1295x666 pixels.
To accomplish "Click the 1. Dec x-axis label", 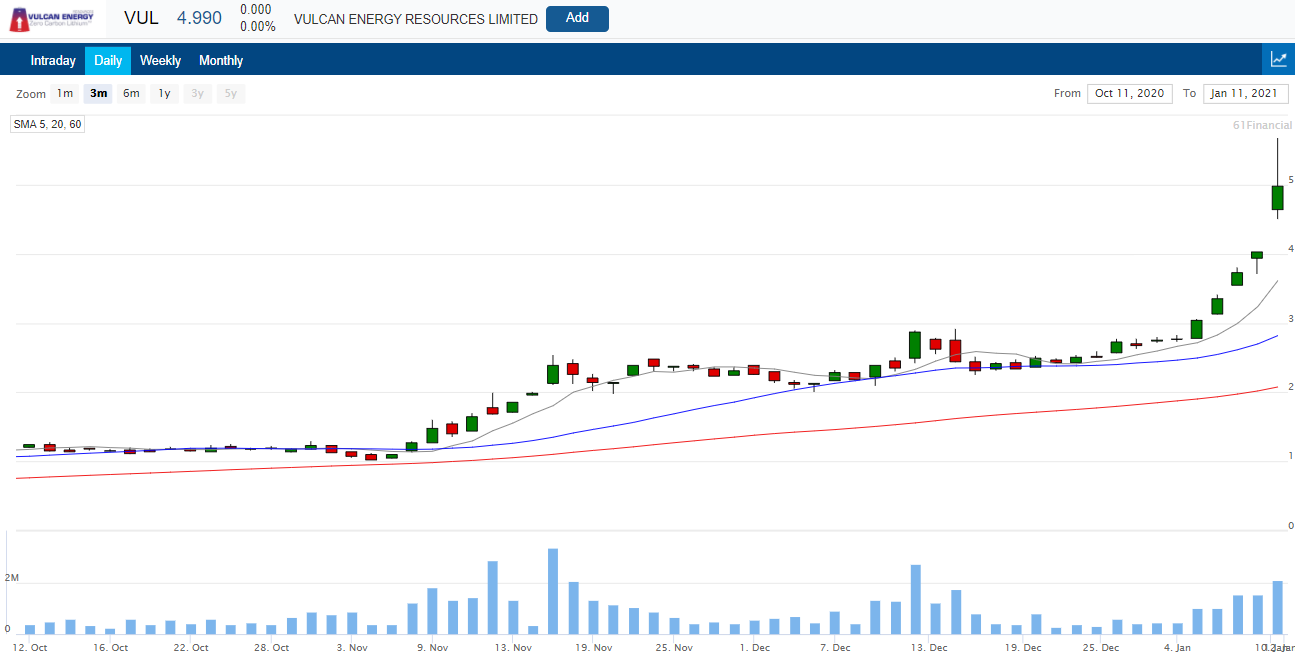I will tap(755, 647).
